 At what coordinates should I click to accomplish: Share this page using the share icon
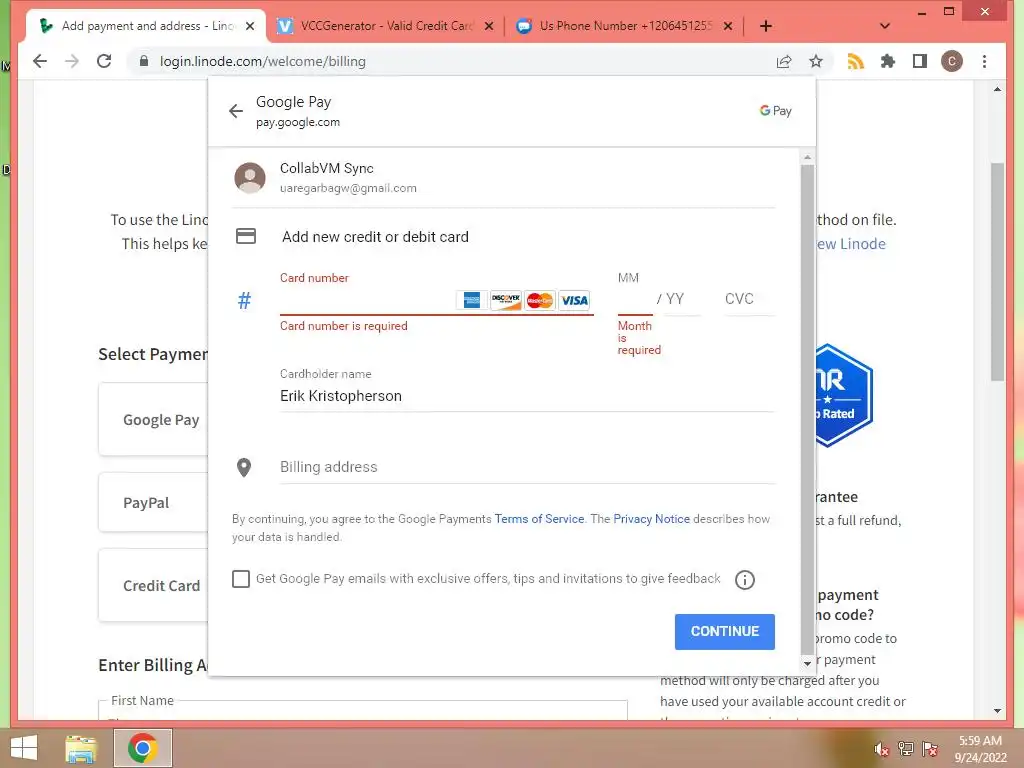[x=784, y=61]
